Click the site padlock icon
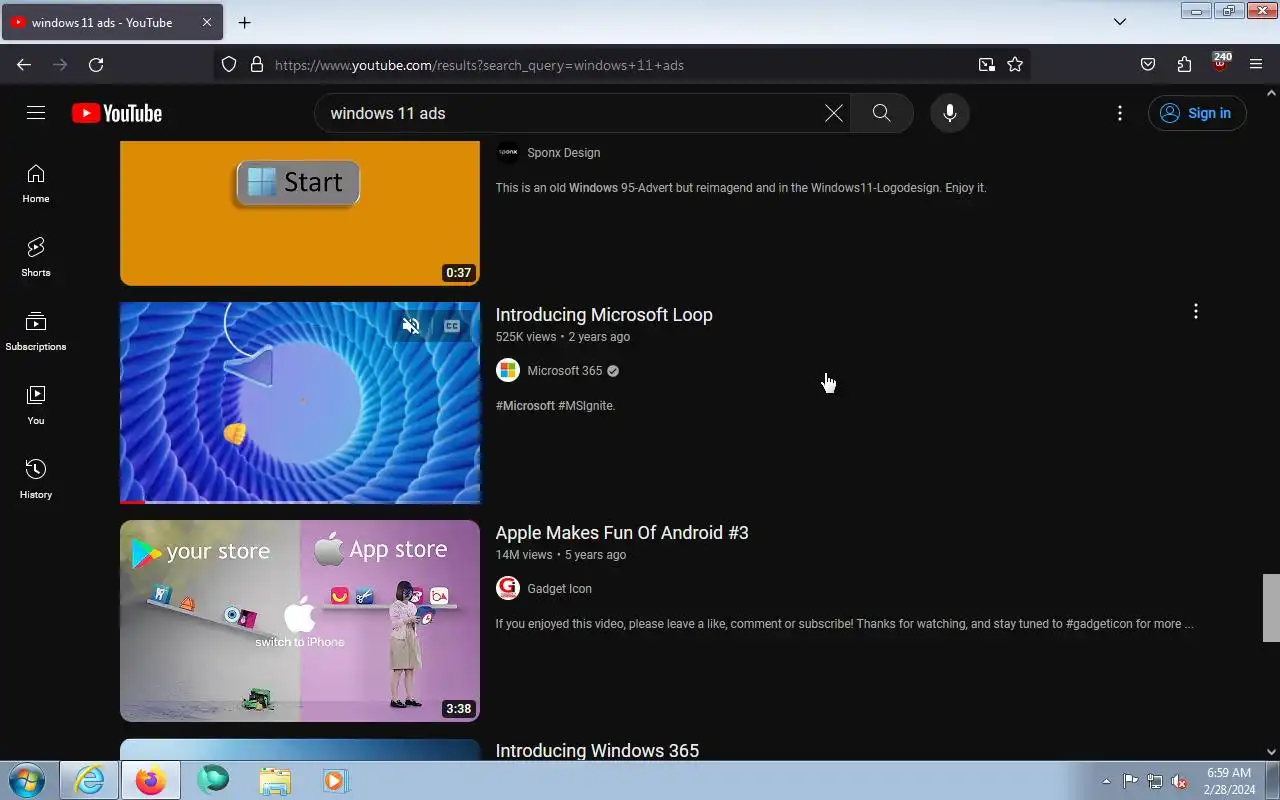Image resolution: width=1280 pixels, height=800 pixels. coord(257,65)
